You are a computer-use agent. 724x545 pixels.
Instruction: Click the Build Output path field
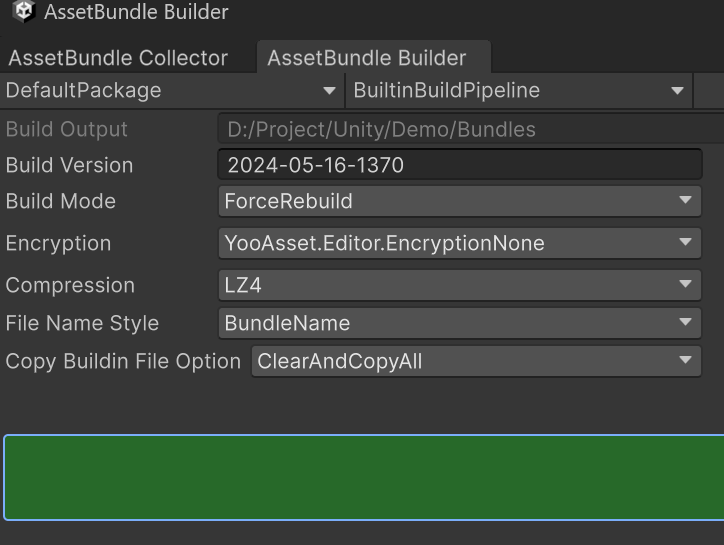click(470, 129)
